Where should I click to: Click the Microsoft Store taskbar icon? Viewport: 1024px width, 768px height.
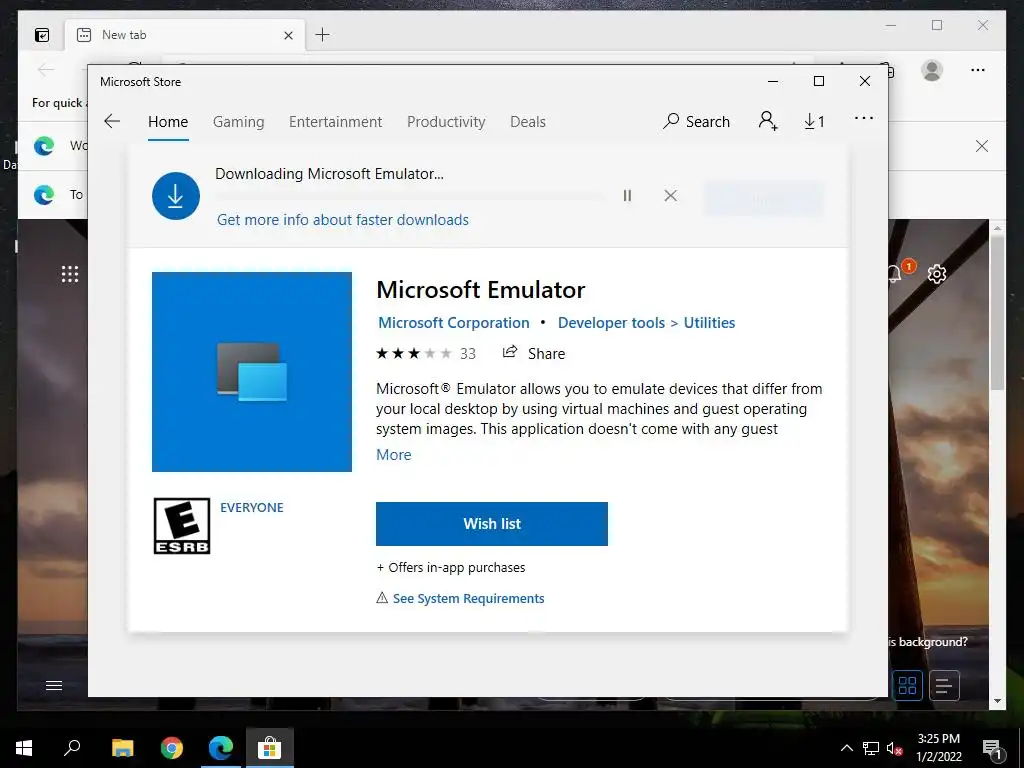pyautogui.click(x=270, y=748)
